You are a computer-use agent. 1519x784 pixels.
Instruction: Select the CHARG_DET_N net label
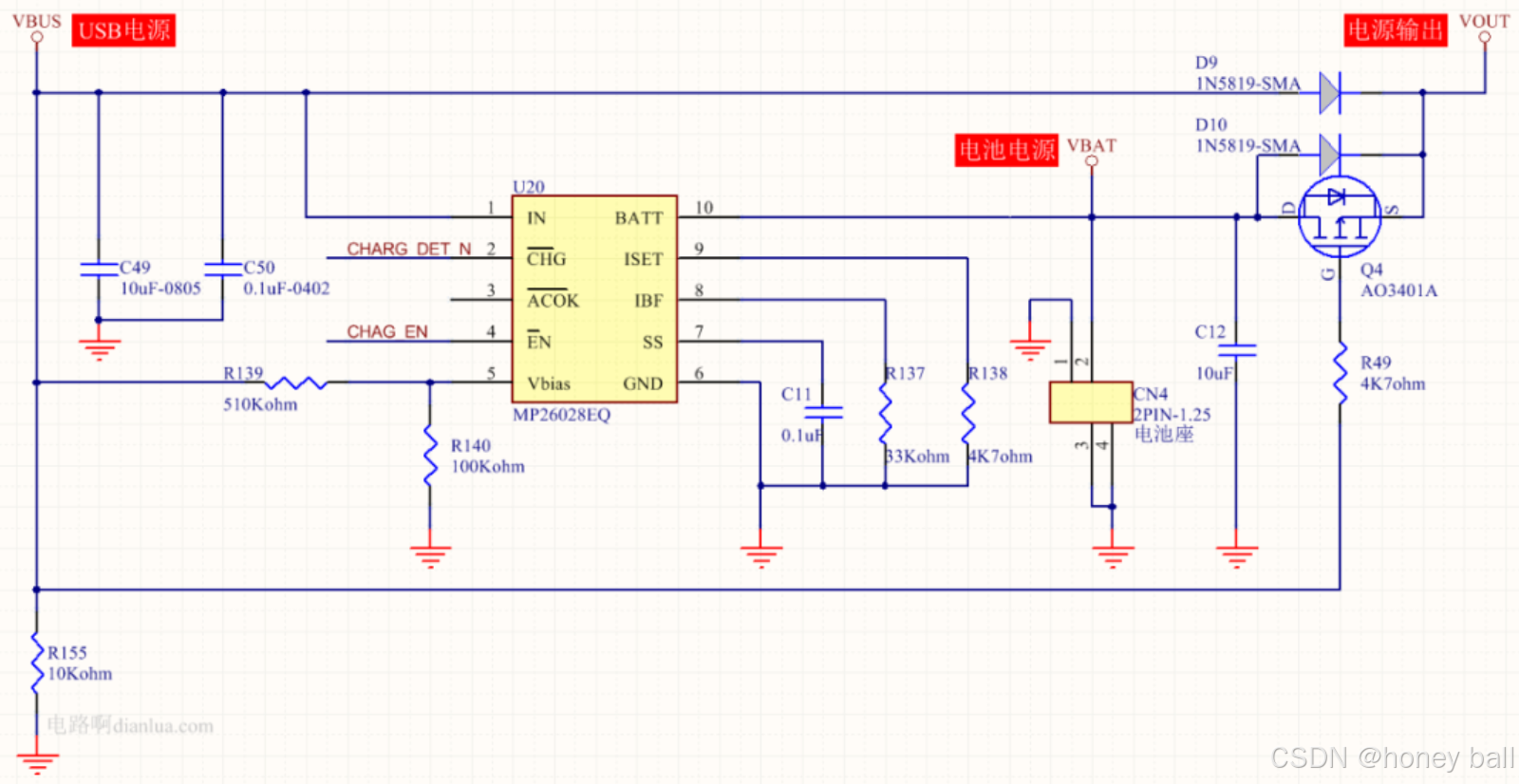pos(408,249)
